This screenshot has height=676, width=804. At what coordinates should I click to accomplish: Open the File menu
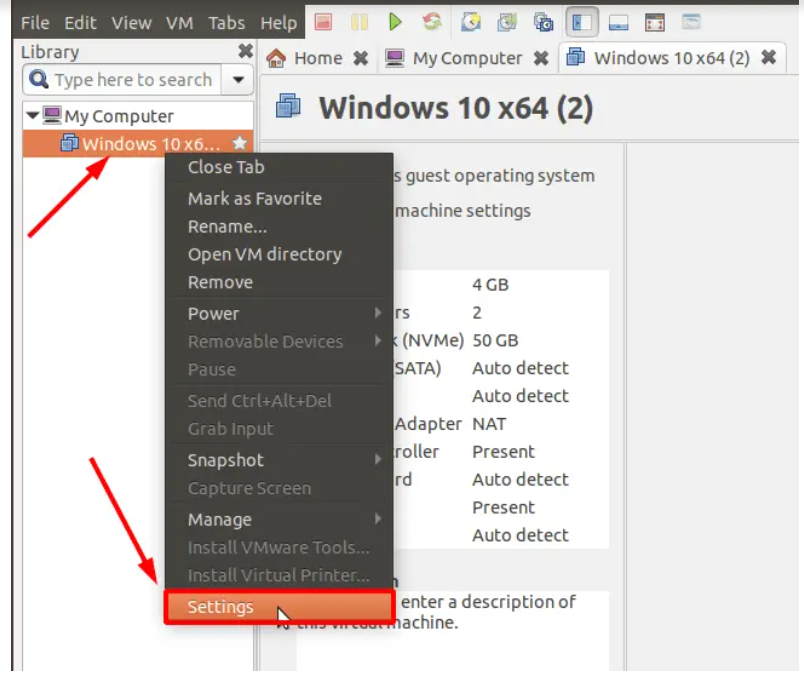click(x=35, y=23)
